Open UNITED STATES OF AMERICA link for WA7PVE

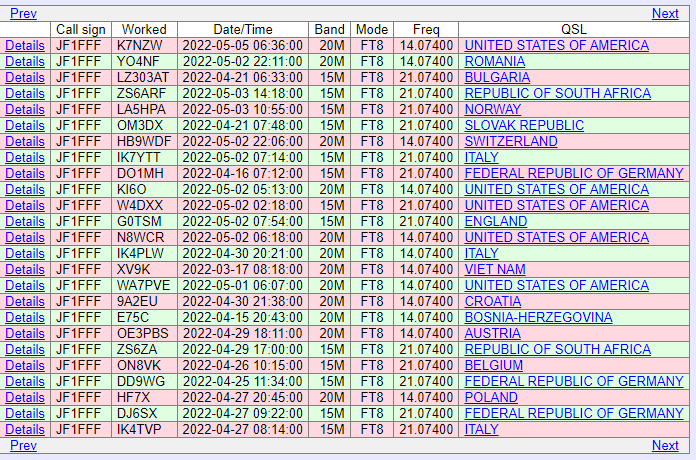pos(557,285)
